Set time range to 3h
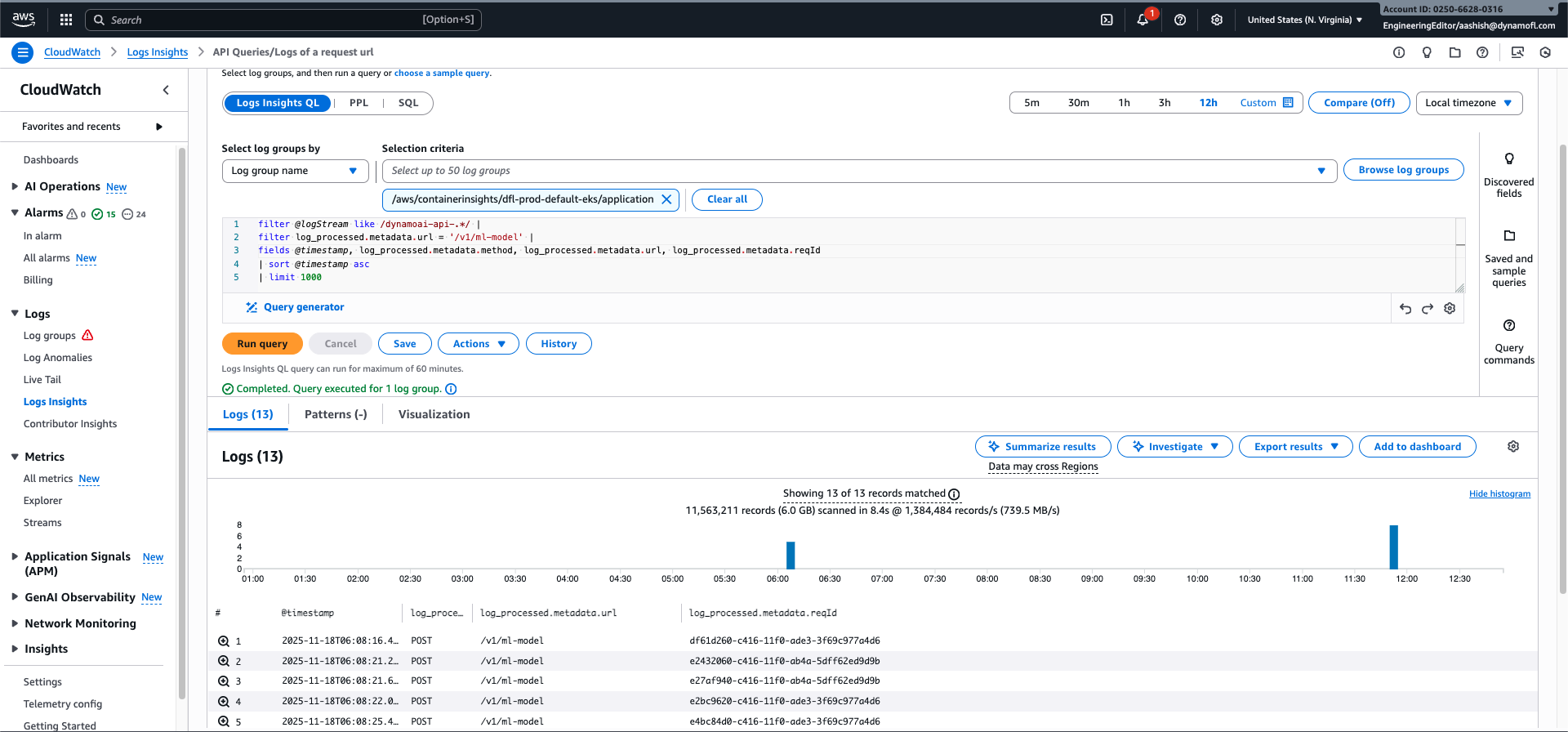The image size is (1568, 732). coord(1165,103)
